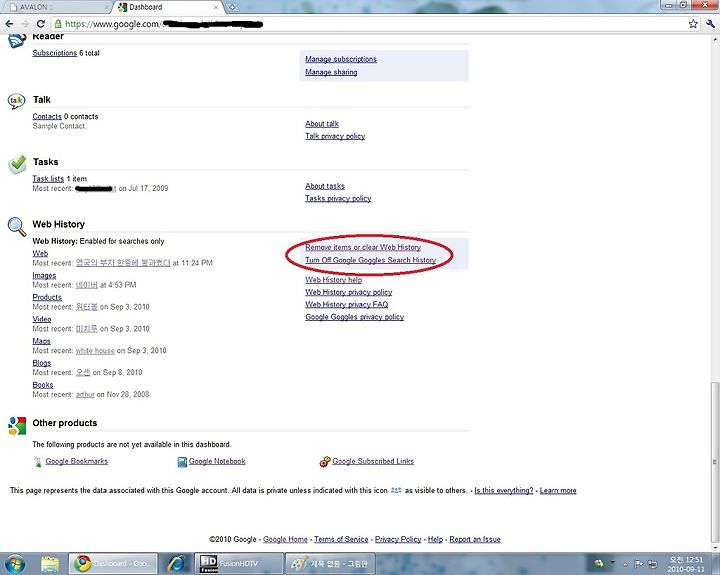Image resolution: width=720 pixels, height=575 pixels.
Task: Click the Google Notebook icon
Action: [182, 462]
